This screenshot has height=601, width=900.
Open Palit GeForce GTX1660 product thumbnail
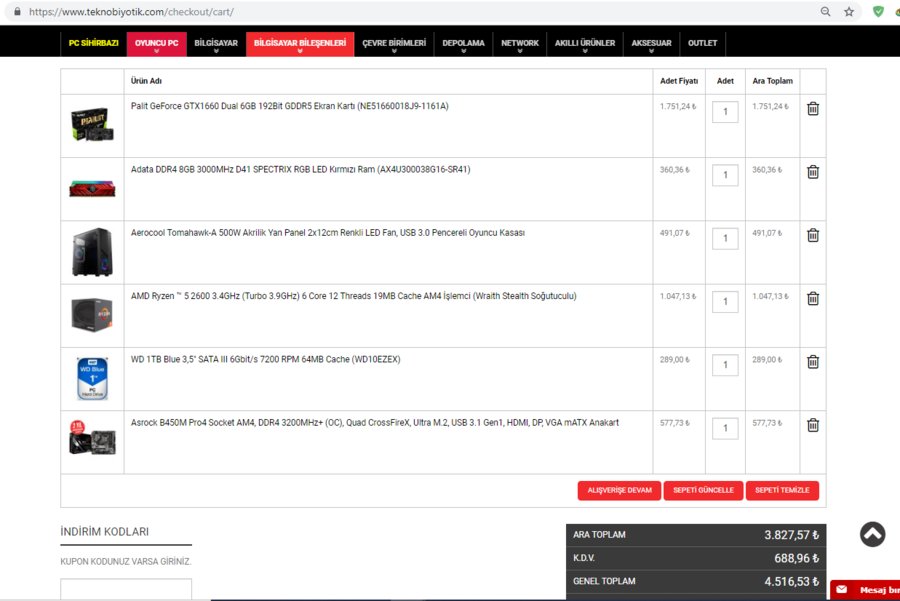pyautogui.click(x=92, y=124)
